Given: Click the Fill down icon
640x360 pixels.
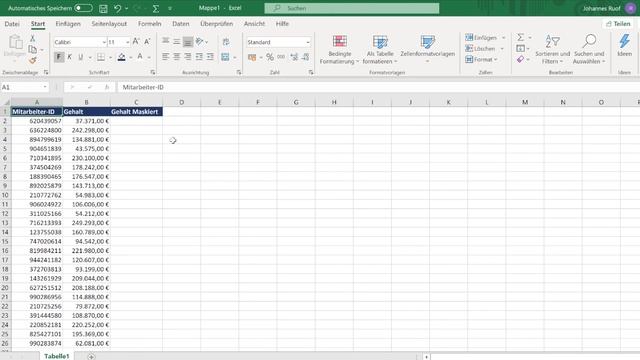Looking at the screenshot, I should [520, 49].
